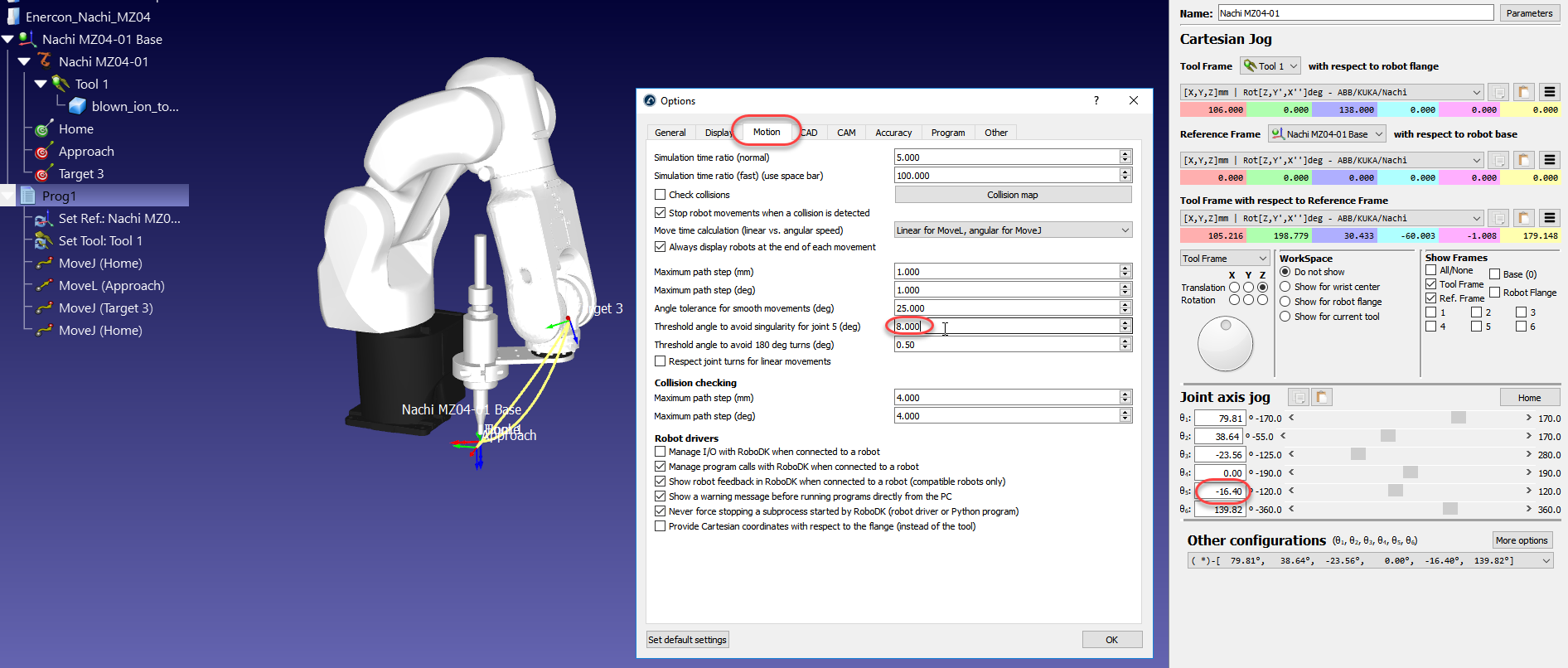Screen dimensions: 1568x668
Task: Click the blown_ion_to... object cube icon
Action: [77, 106]
